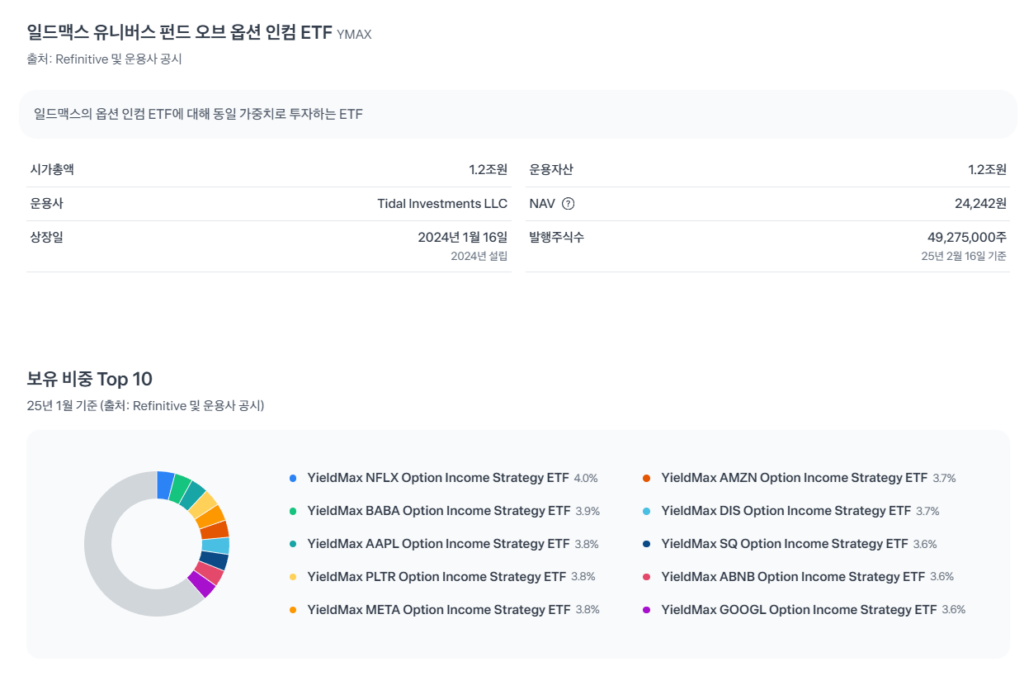Screen dimensions: 1024x690
Task: Click the YieldMax GOOGL Option Income Strategy ETF label
Action: pos(799,610)
